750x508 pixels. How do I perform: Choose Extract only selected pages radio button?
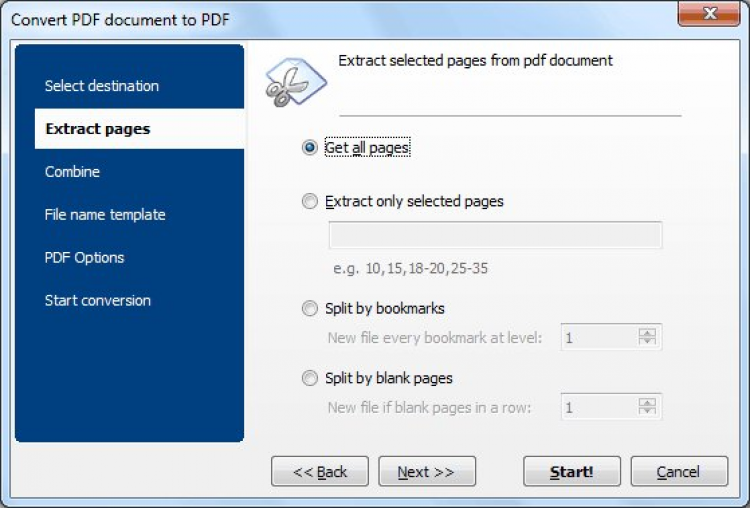point(309,201)
